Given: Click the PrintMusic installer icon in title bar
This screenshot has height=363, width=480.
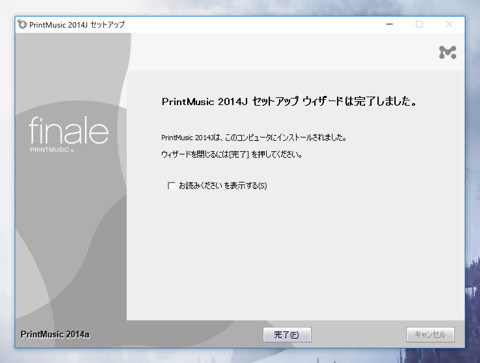Looking at the screenshot, I should [x=22, y=24].
